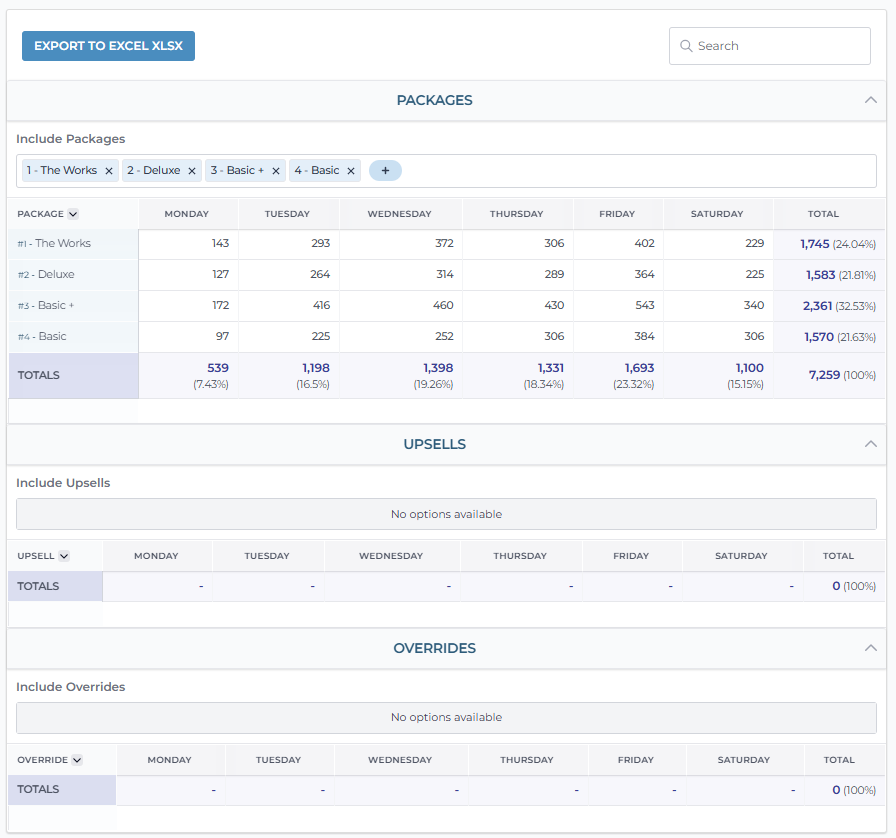The width and height of the screenshot is (896, 838).
Task: Collapse the Upsells section chevron
Action: coord(870,444)
